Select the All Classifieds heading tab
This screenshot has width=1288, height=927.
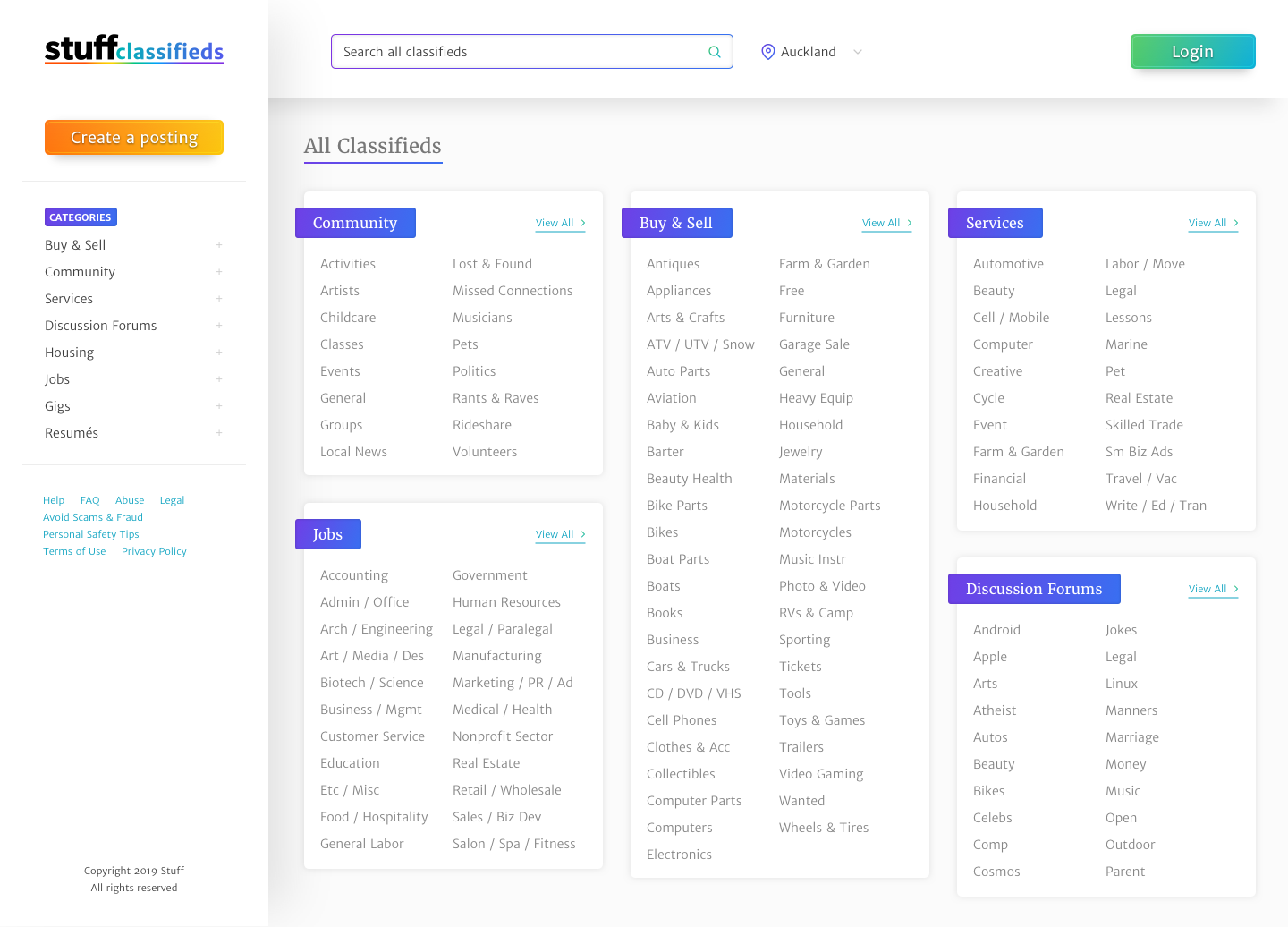pos(373,147)
